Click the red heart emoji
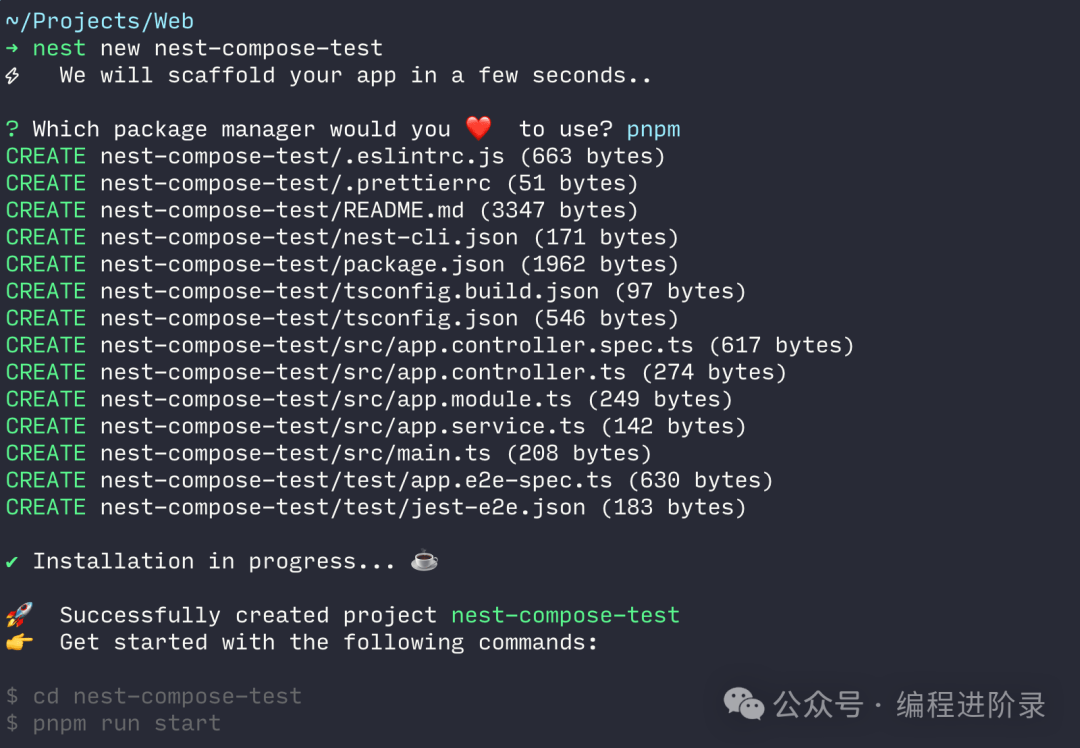1080x748 pixels. point(479,128)
